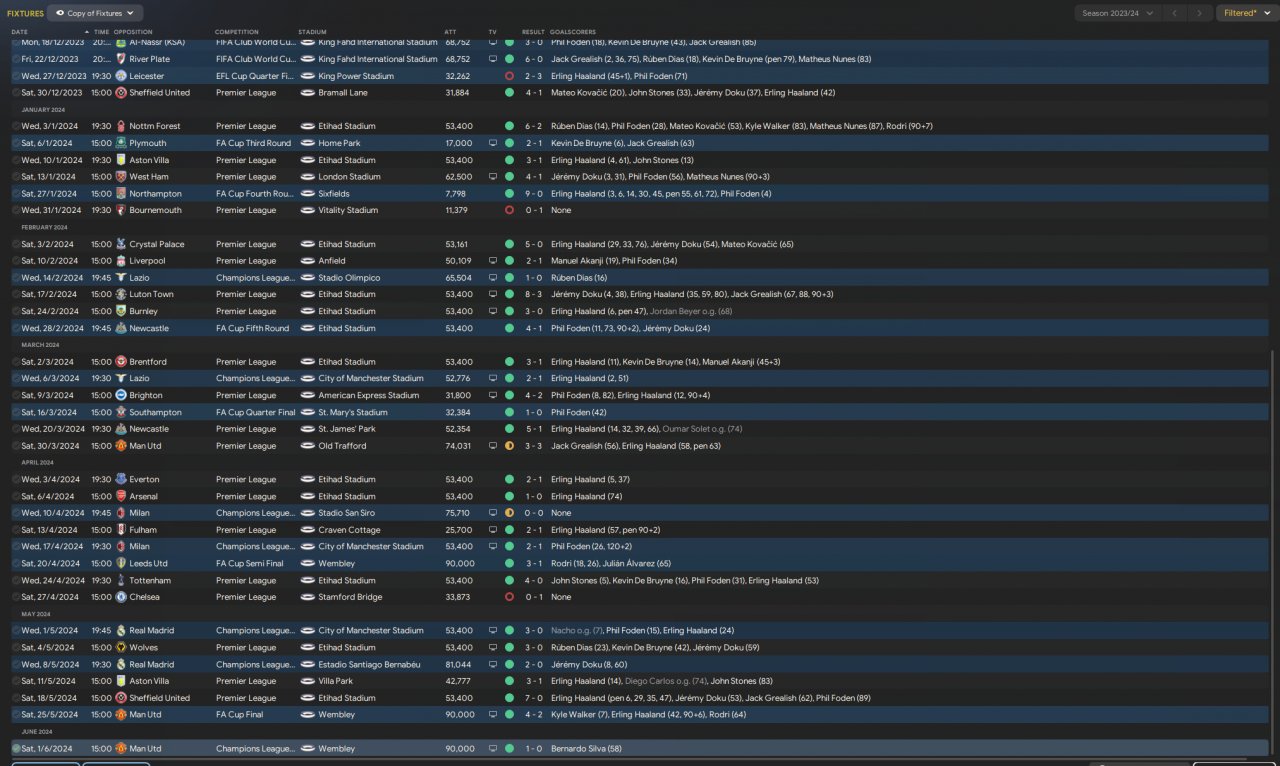The image size is (1280, 766).
Task: Click the West Ham club badge
Action: 121,177
